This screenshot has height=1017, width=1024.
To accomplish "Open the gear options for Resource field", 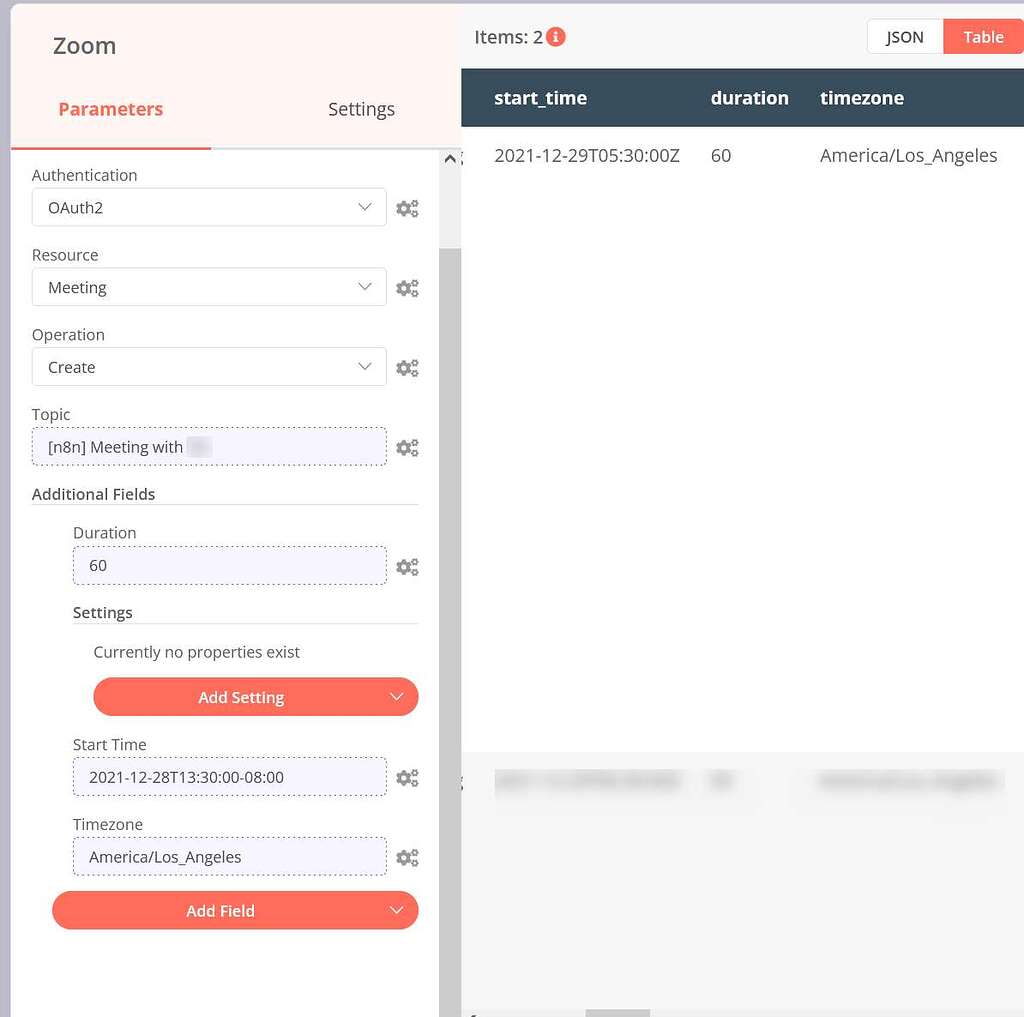I will tap(408, 288).
